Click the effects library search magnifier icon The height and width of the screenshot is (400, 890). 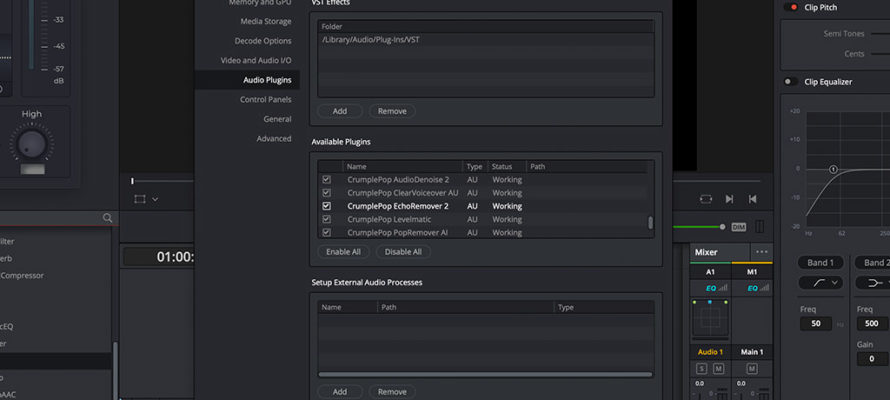107,218
